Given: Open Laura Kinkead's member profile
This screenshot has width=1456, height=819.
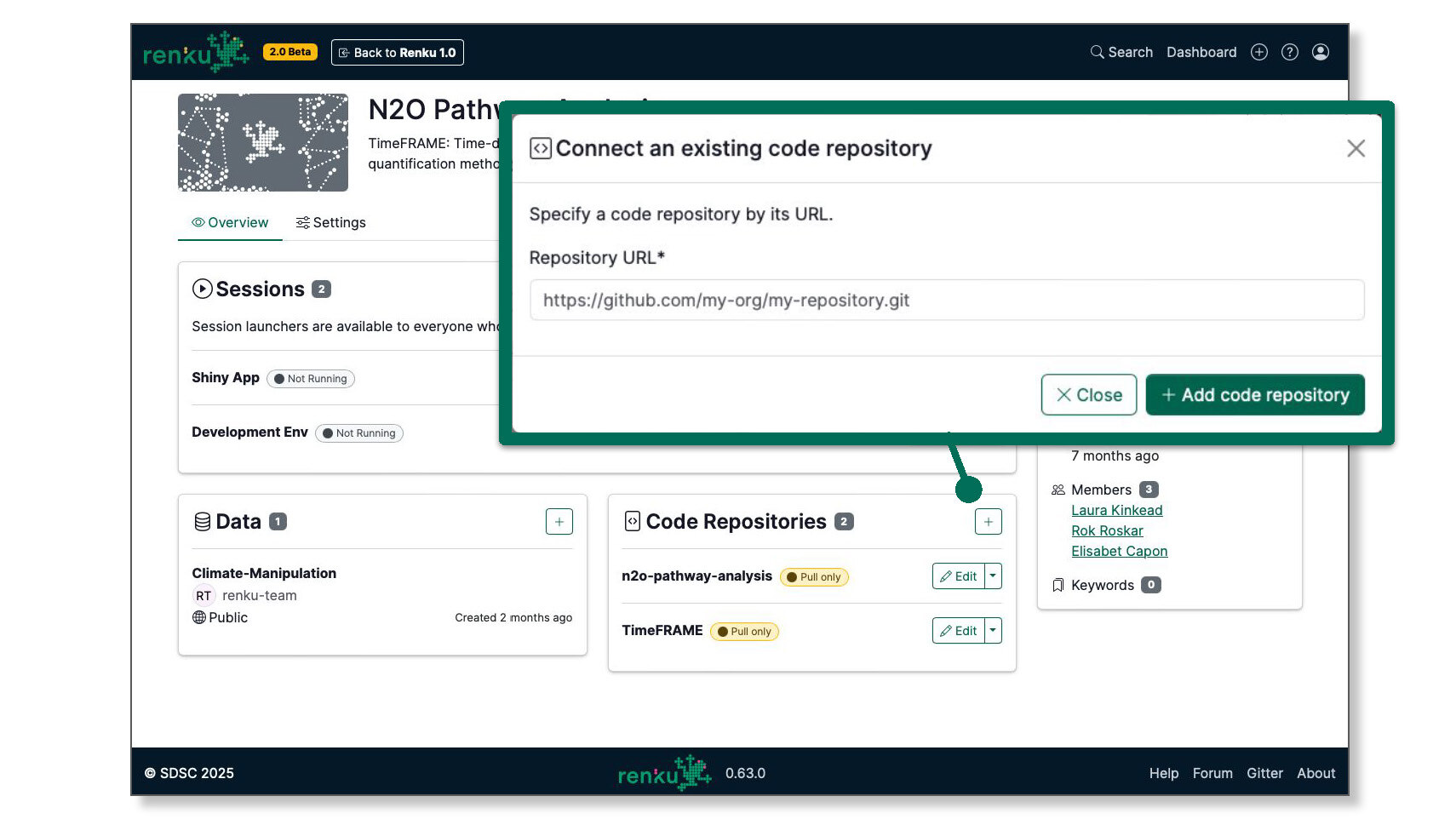Looking at the screenshot, I should tap(1116, 510).
